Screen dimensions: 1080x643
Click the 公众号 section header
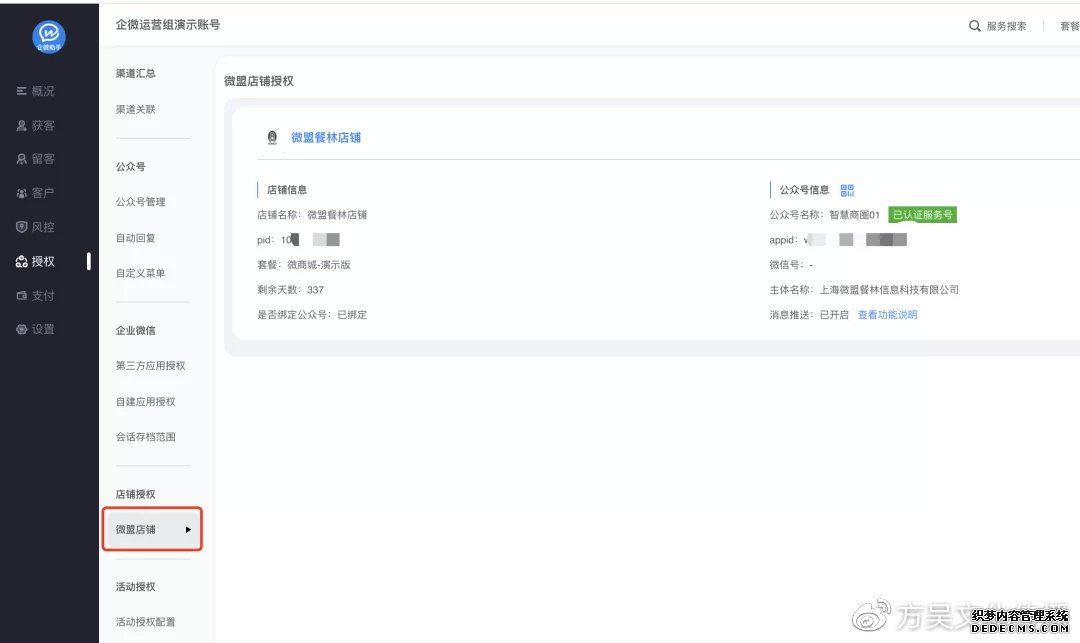(130, 167)
